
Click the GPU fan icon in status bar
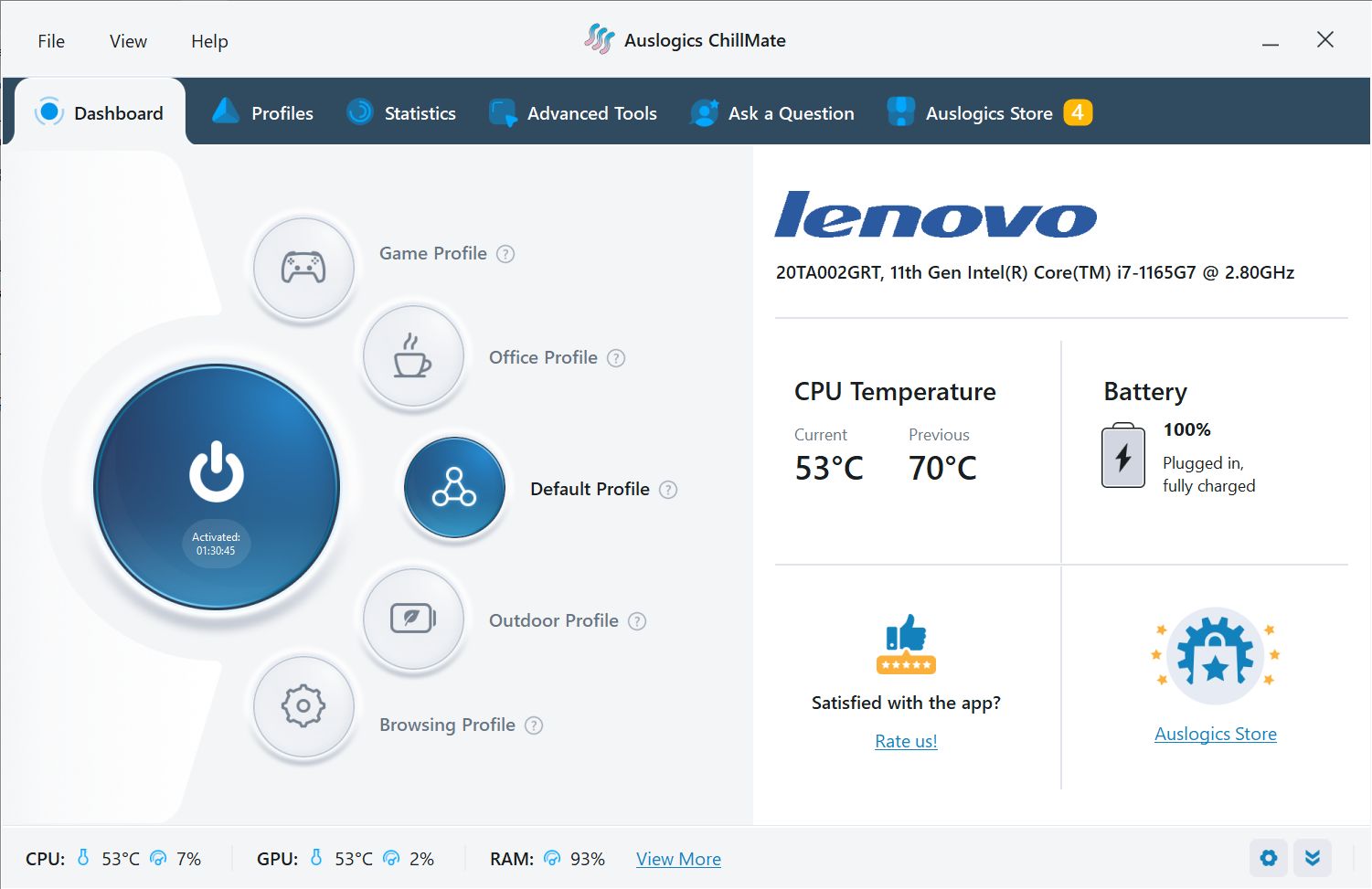(392, 858)
